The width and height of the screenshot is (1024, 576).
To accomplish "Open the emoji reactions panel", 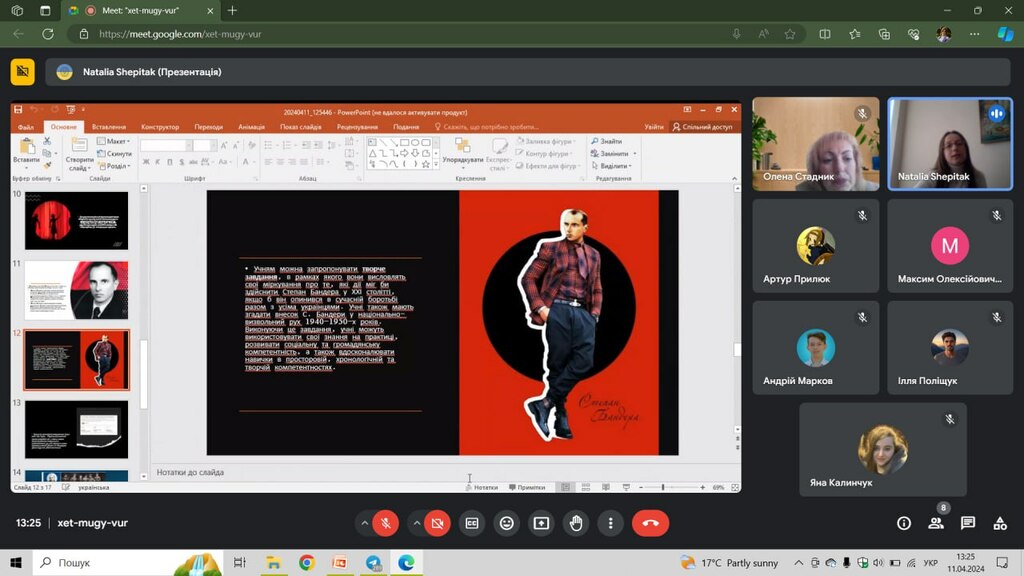I will [507, 523].
